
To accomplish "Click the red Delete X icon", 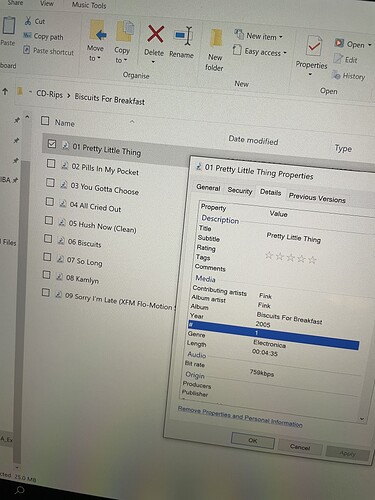I will (x=155, y=34).
